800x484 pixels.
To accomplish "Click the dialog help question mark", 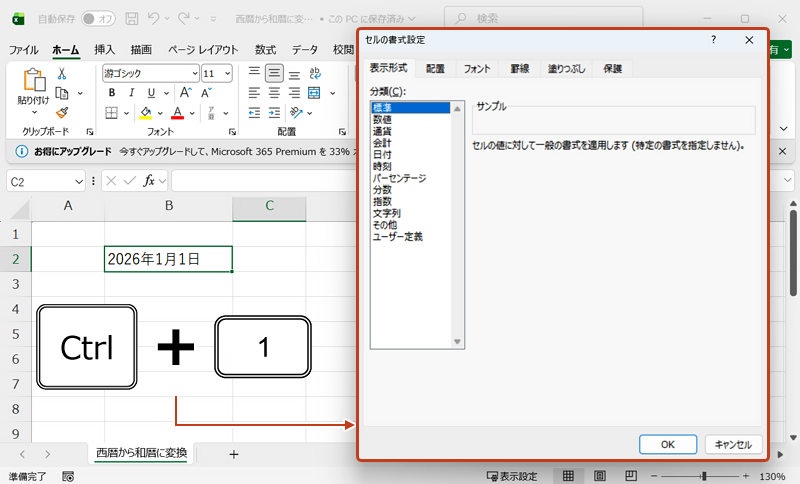I will [x=713, y=40].
